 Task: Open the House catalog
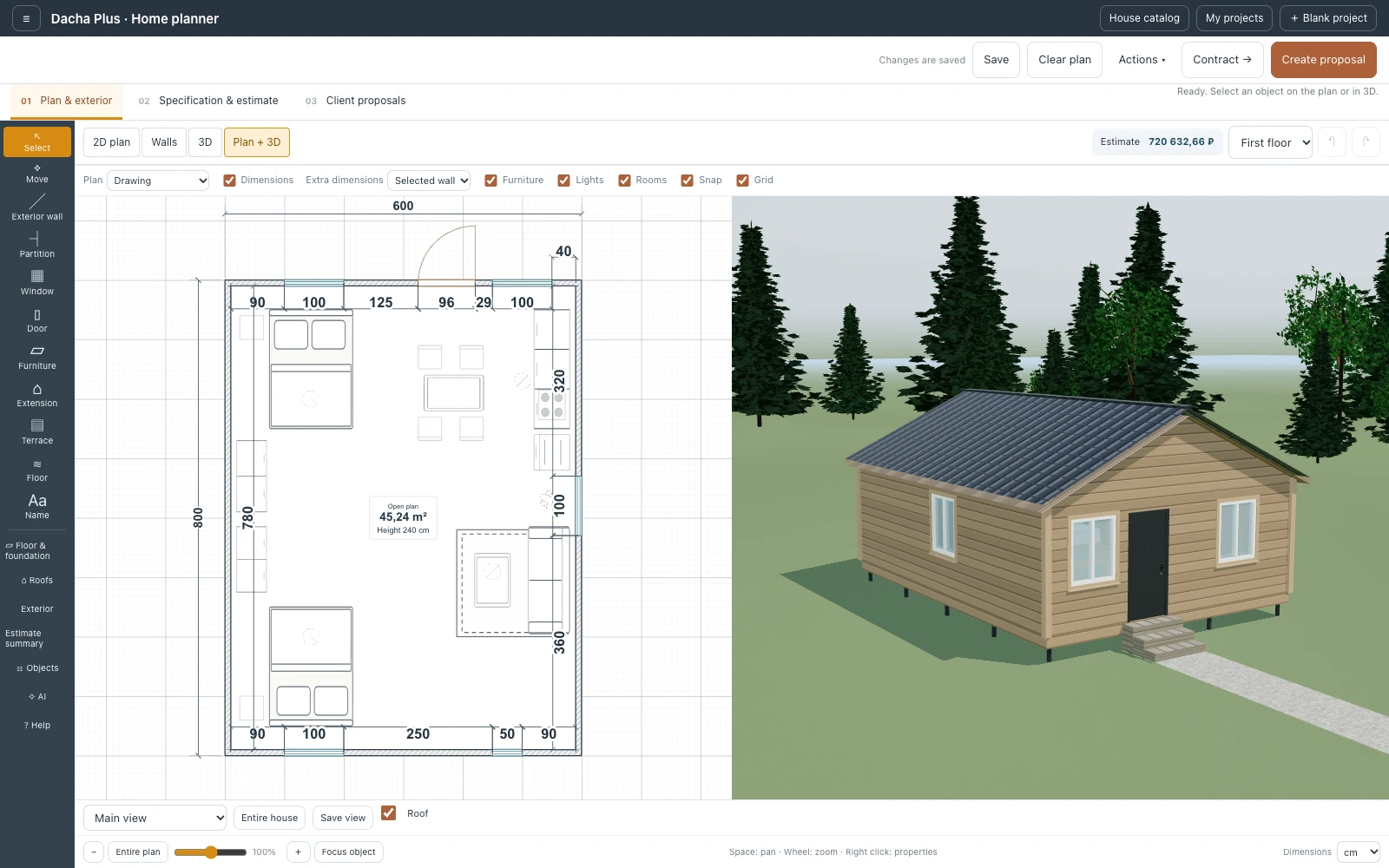point(1144,18)
